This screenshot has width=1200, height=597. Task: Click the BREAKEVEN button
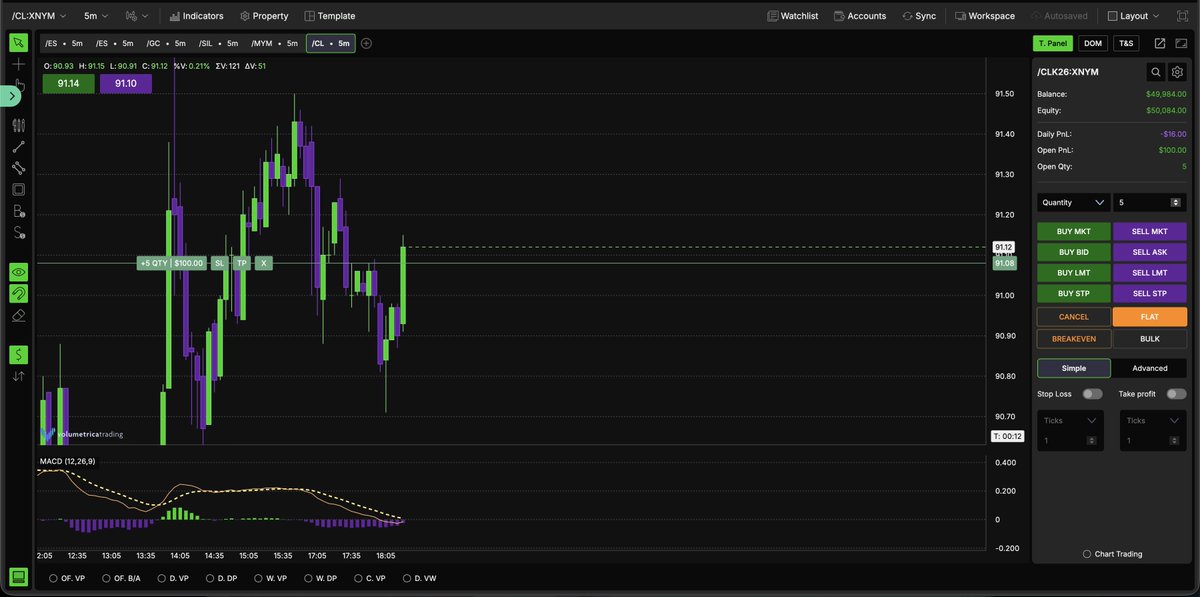point(1073,338)
